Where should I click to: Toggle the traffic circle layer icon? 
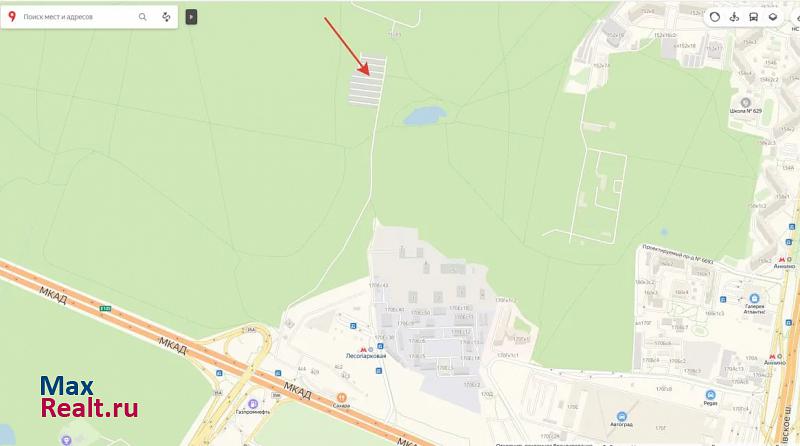[715, 17]
